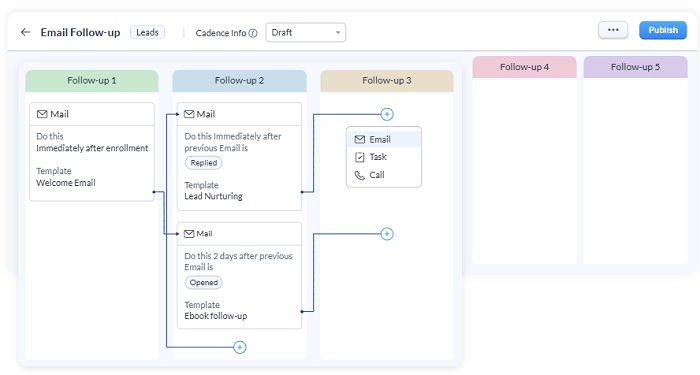Select the Follow-up 1 column header
Image resolution: width=700 pixels, height=375 pixels.
[92, 81]
